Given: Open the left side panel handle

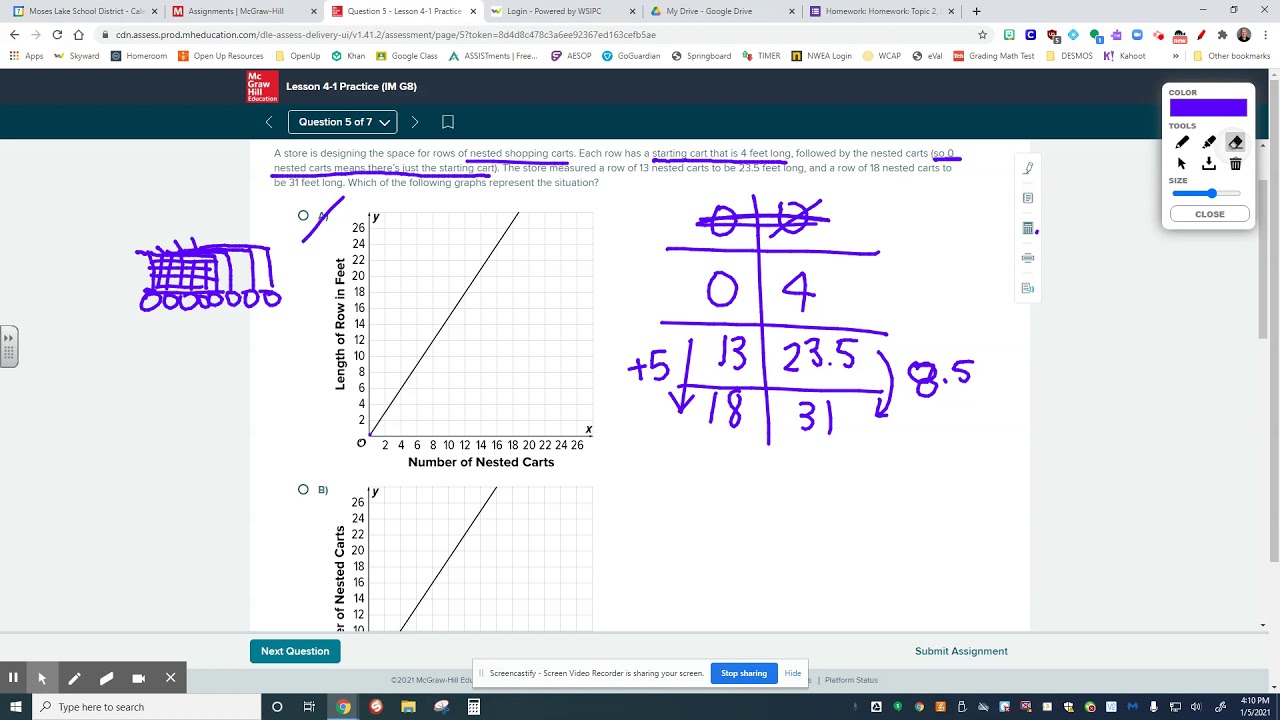Looking at the screenshot, I should tap(9, 346).
